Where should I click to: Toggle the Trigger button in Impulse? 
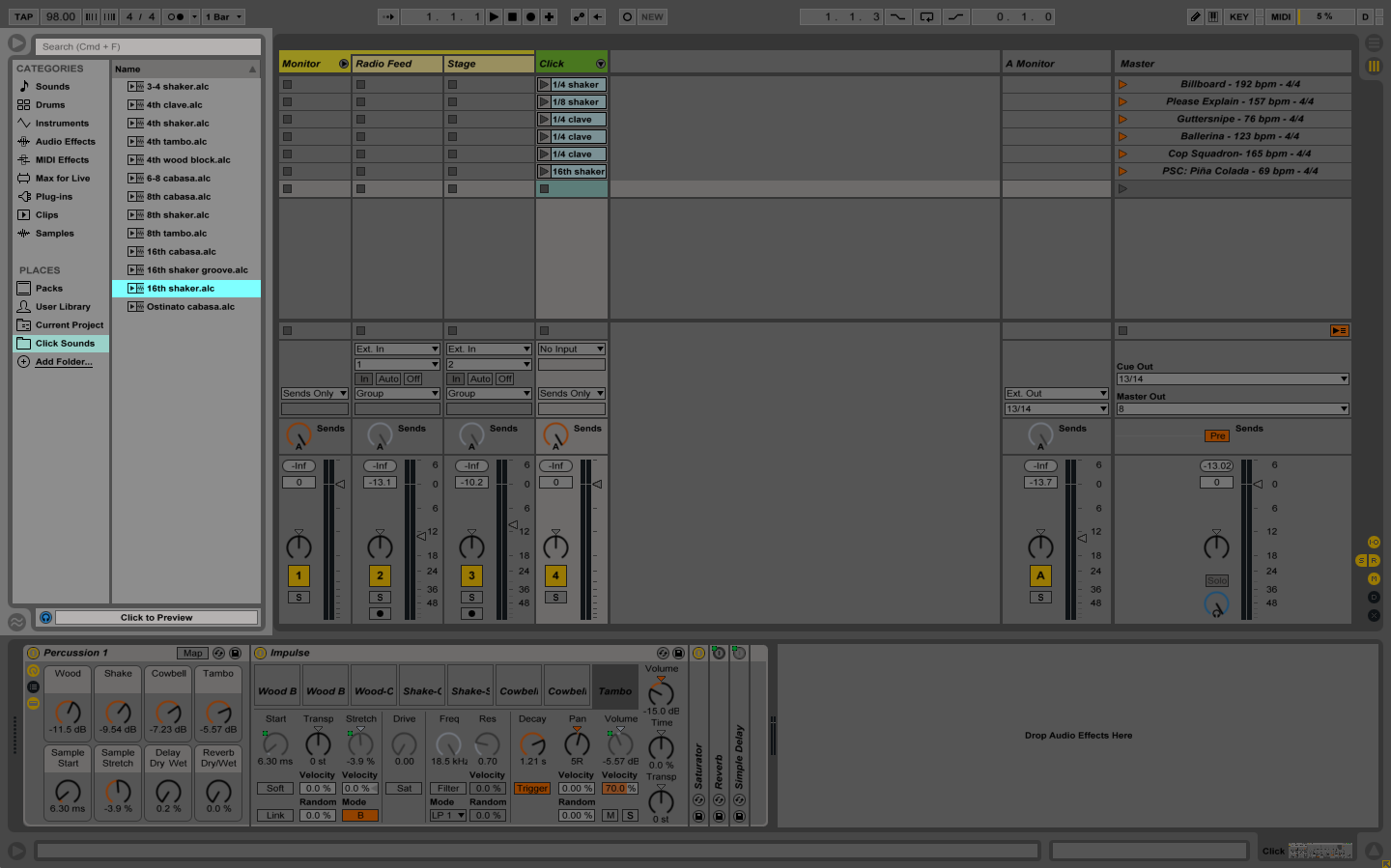[531, 789]
